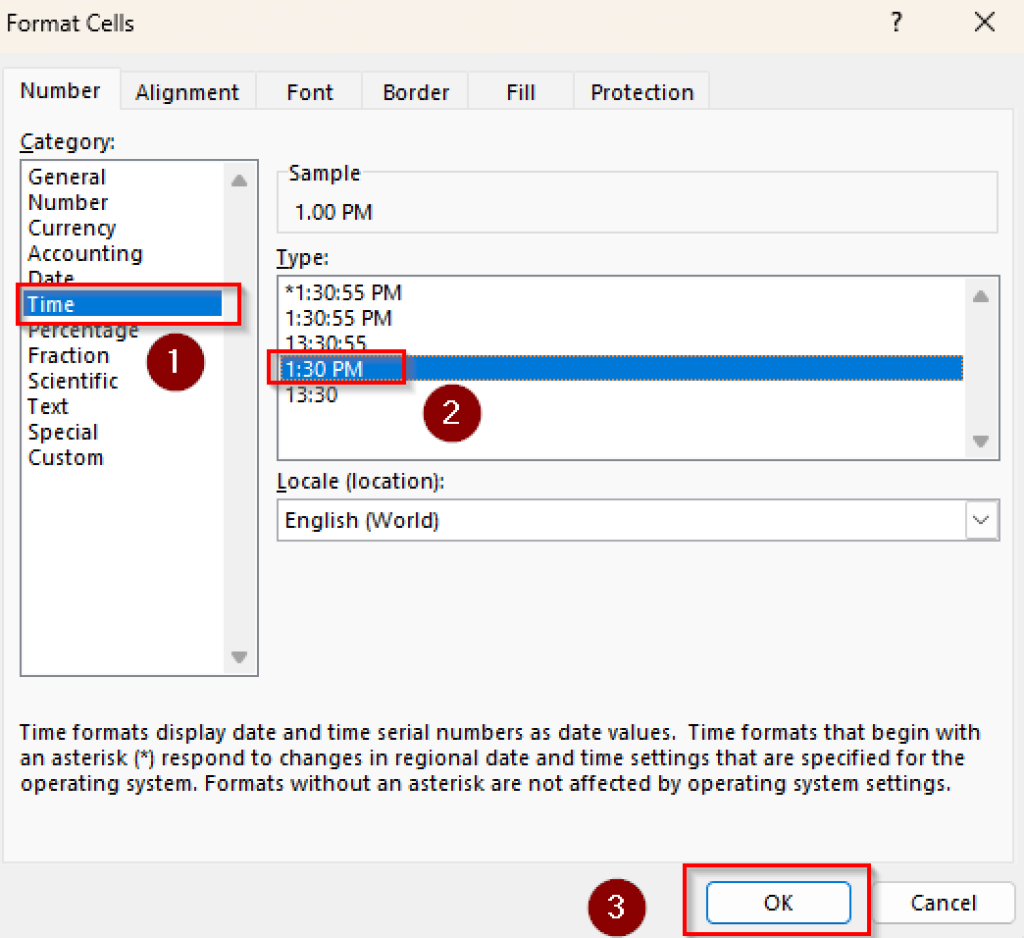Click the Type list scroll down arrow
Viewport: 1024px width, 938px height.
click(980, 441)
